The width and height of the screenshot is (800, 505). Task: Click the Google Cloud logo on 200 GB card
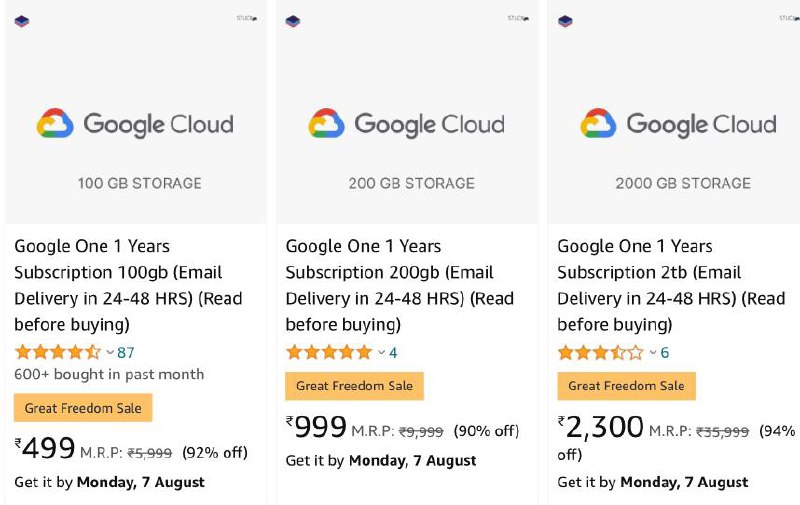click(407, 124)
